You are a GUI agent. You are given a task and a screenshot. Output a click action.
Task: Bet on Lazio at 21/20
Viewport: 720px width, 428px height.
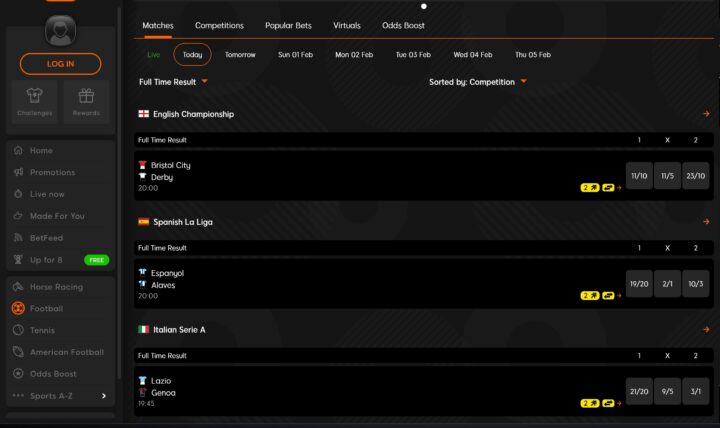click(639, 391)
